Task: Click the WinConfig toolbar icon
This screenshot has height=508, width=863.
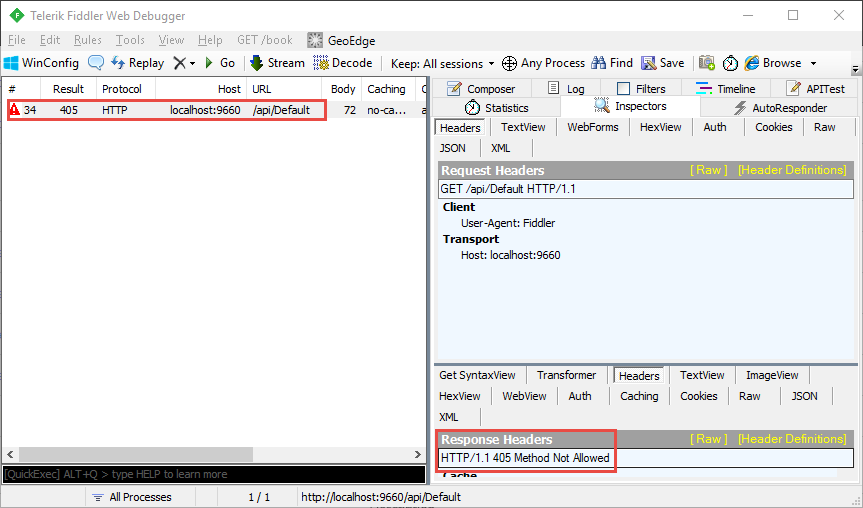Action: pos(11,63)
